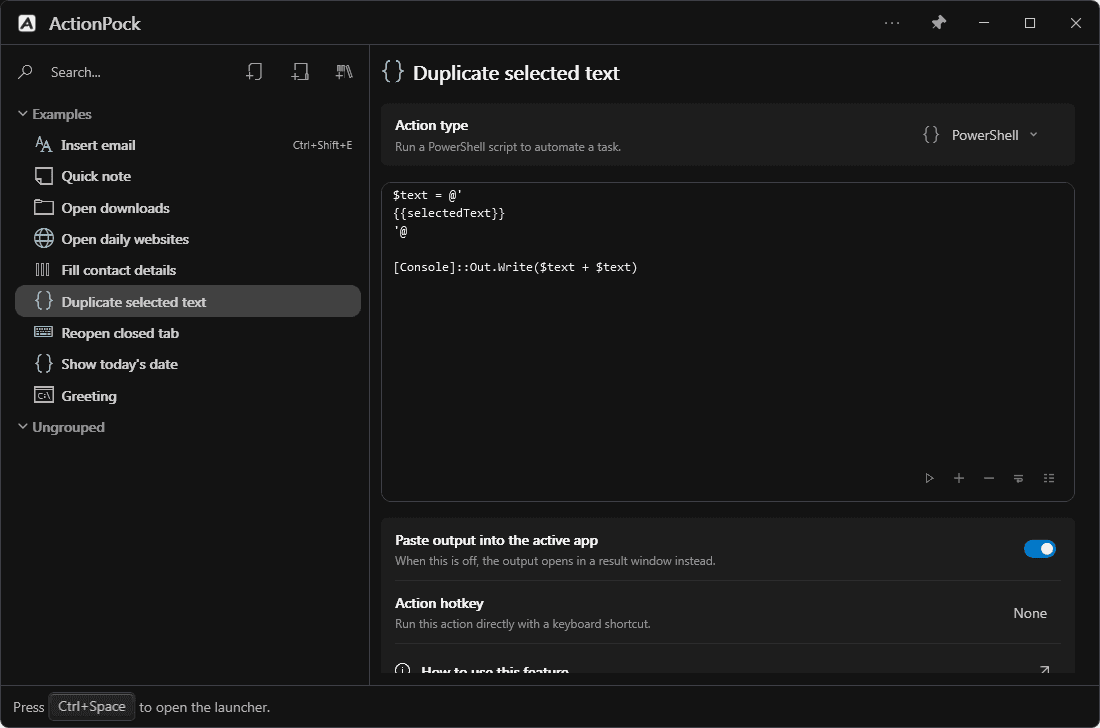Click the ActionPock app logo icon
This screenshot has height=728, width=1100.
[x=27, y=23]
